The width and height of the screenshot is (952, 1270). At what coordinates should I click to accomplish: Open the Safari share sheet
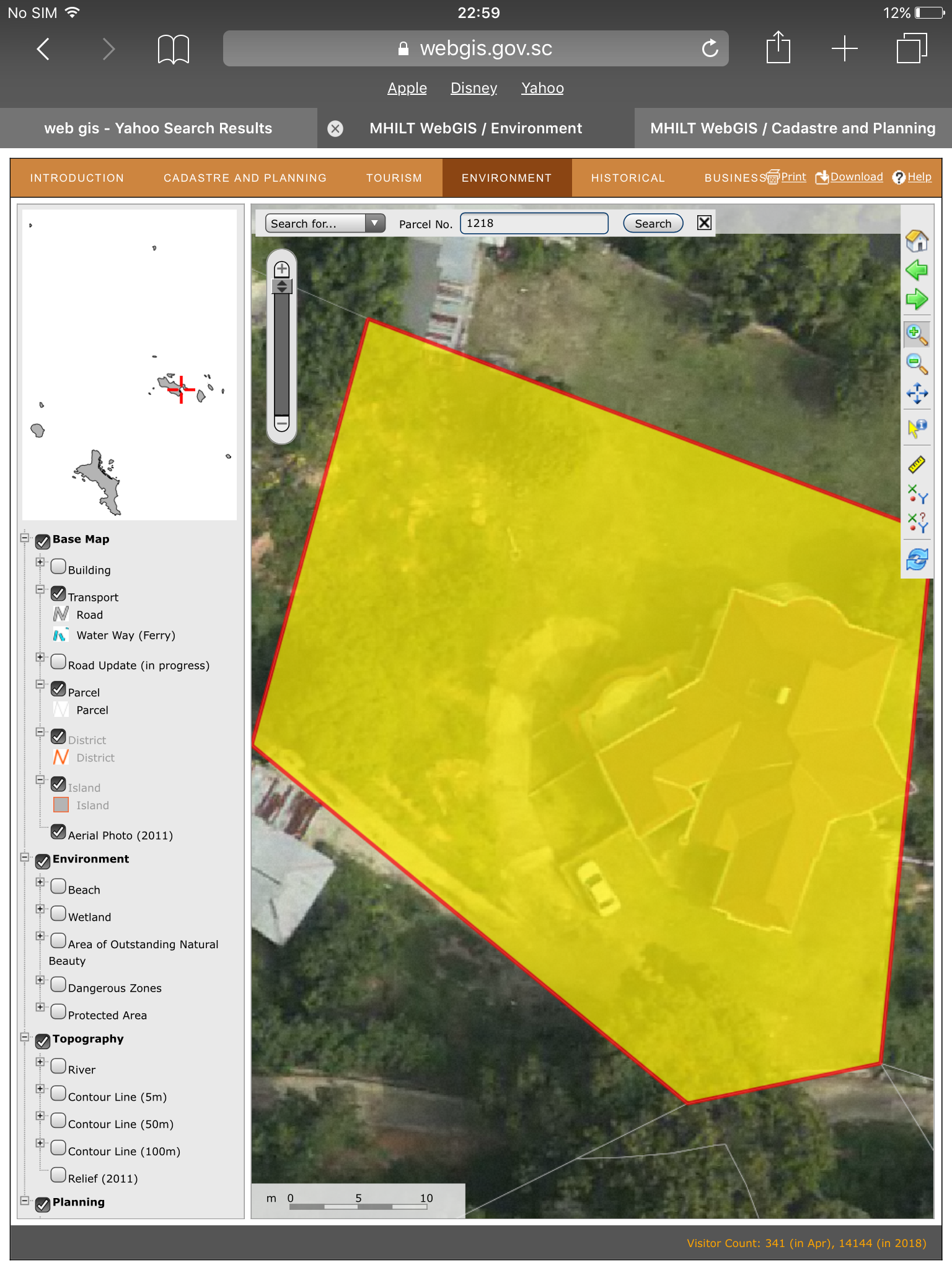(x=778, y=47)
